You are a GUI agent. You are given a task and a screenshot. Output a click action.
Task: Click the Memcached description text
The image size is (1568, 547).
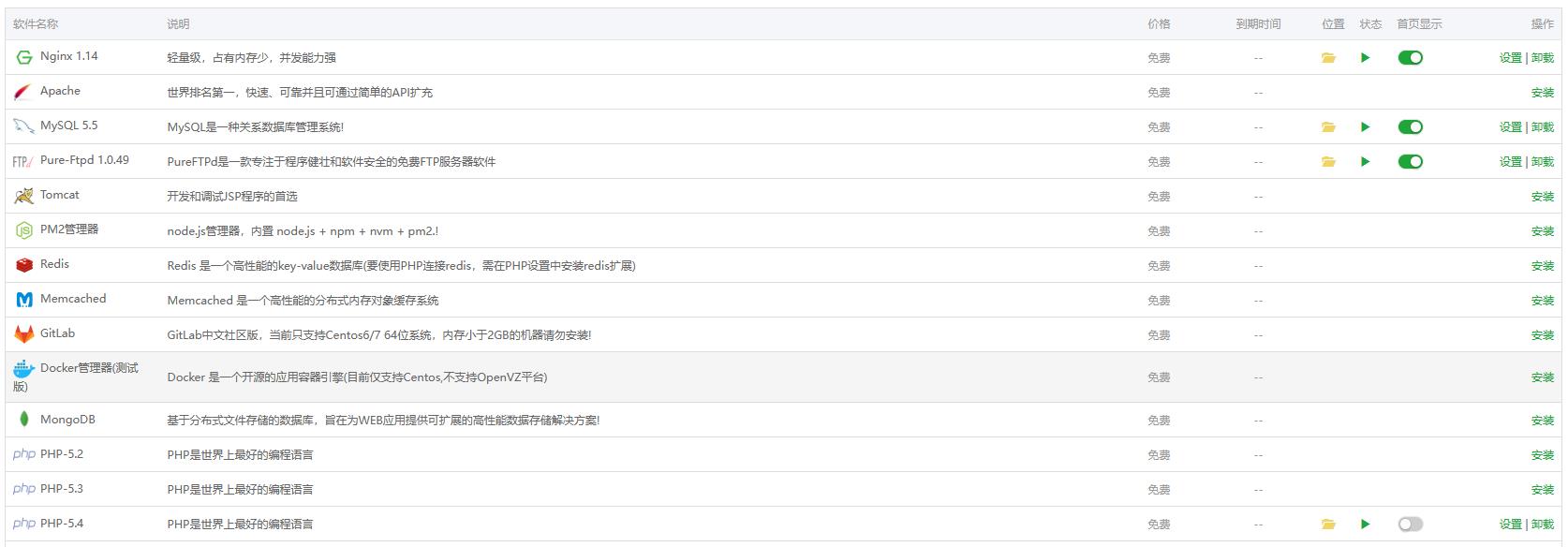303,301
